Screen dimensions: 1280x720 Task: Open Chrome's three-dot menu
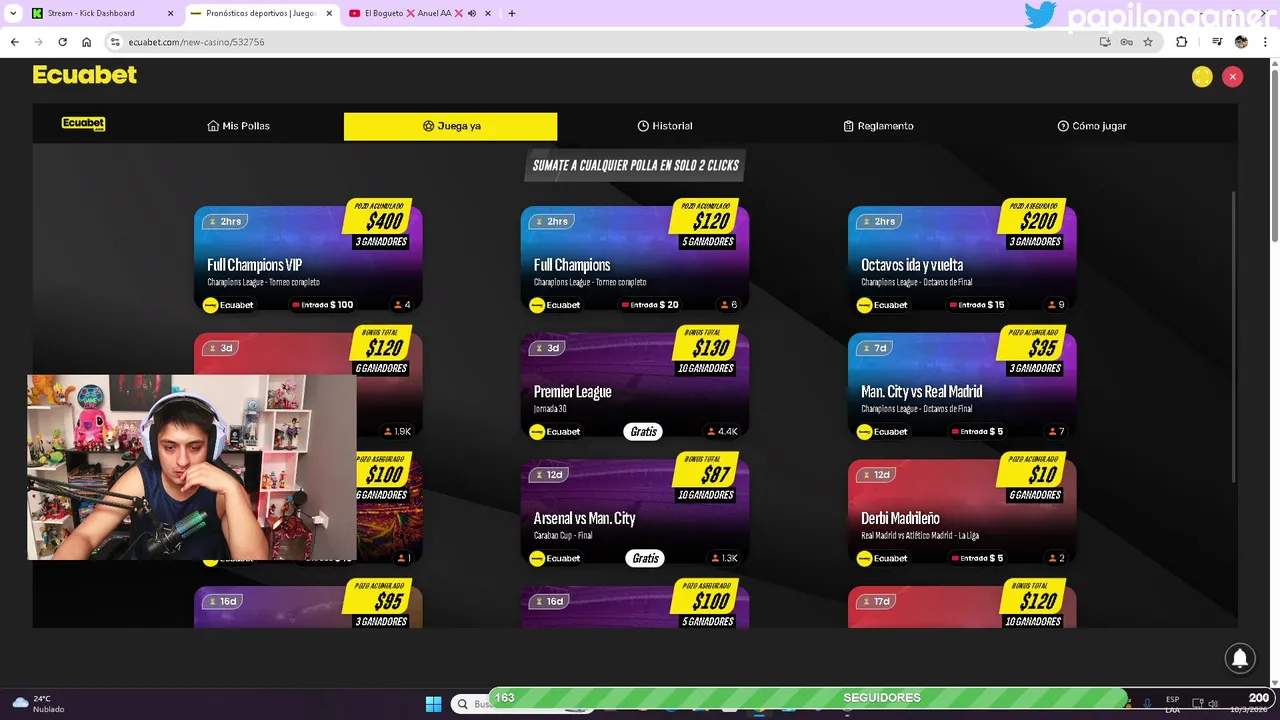tap(1265, 42)
